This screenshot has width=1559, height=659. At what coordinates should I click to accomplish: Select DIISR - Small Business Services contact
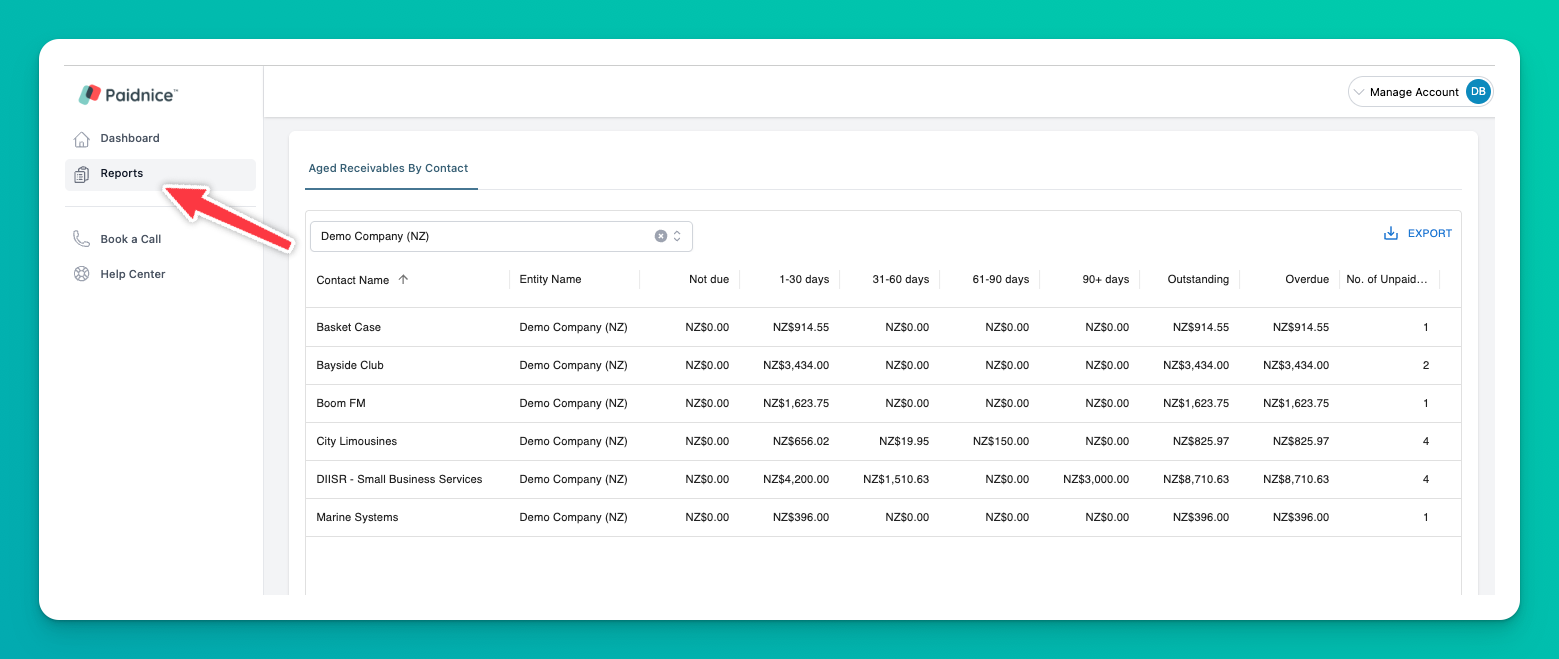tap(399, 479)
